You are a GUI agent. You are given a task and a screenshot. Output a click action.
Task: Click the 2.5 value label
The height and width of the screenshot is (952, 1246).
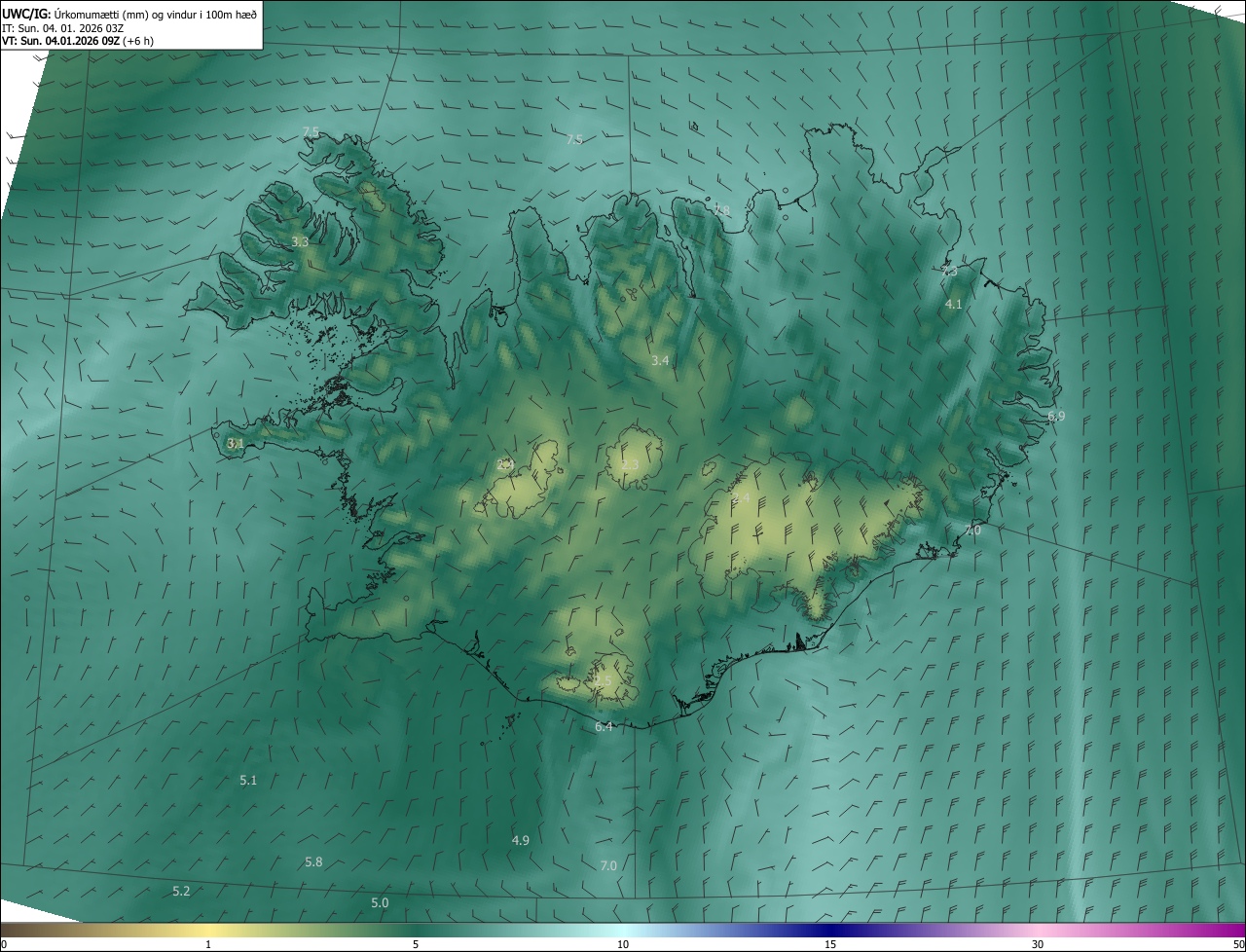603,680
